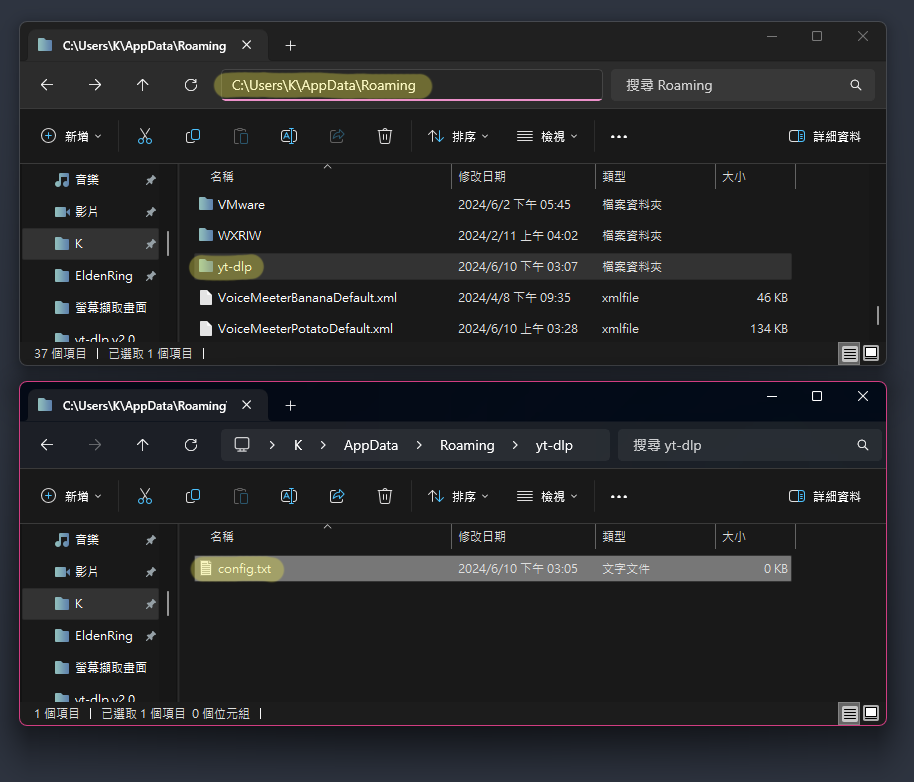
Task: Click the Roaming breadcrumb link
Action: 467,445
